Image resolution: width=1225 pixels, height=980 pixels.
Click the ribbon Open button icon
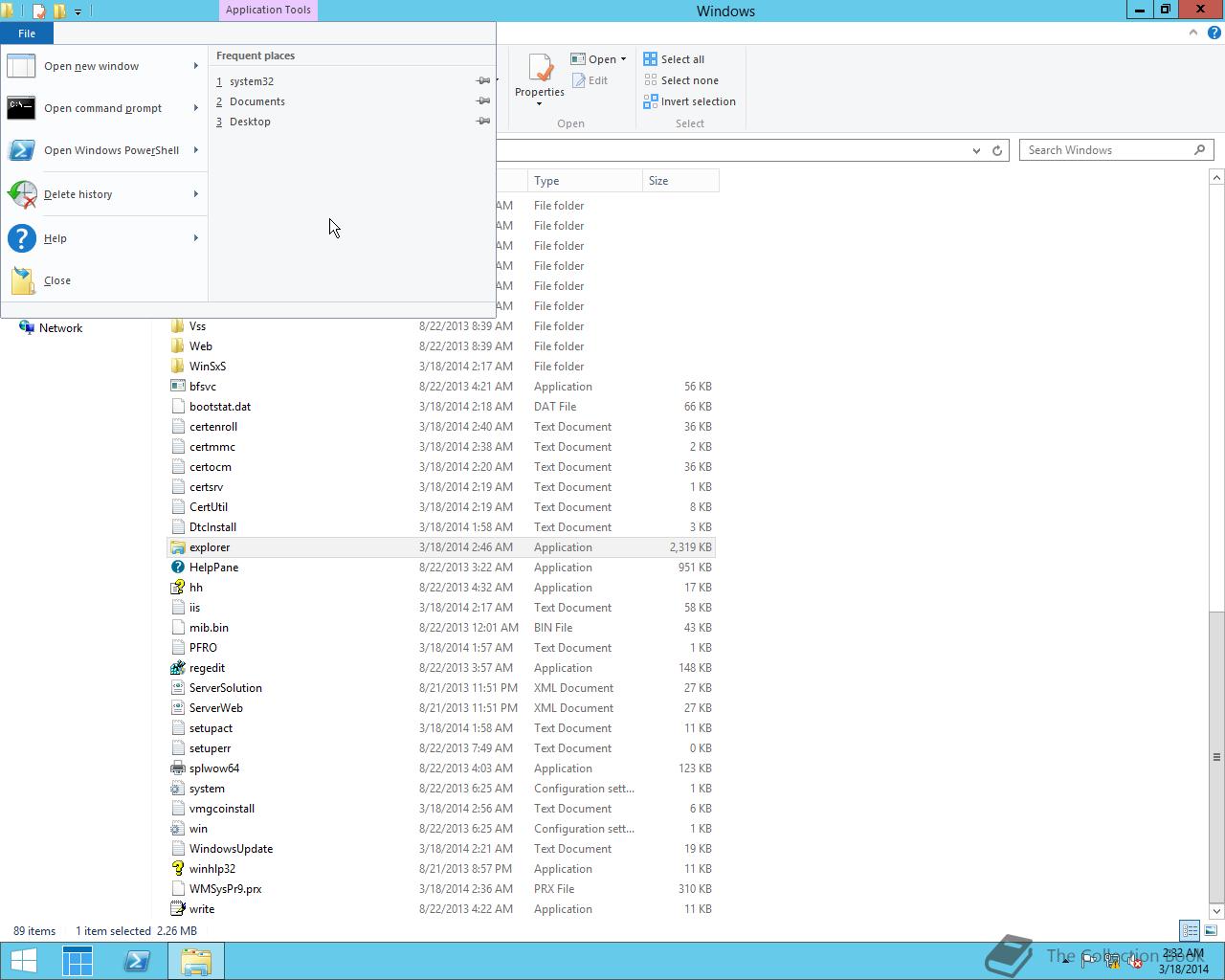click(x=578, y=59)
